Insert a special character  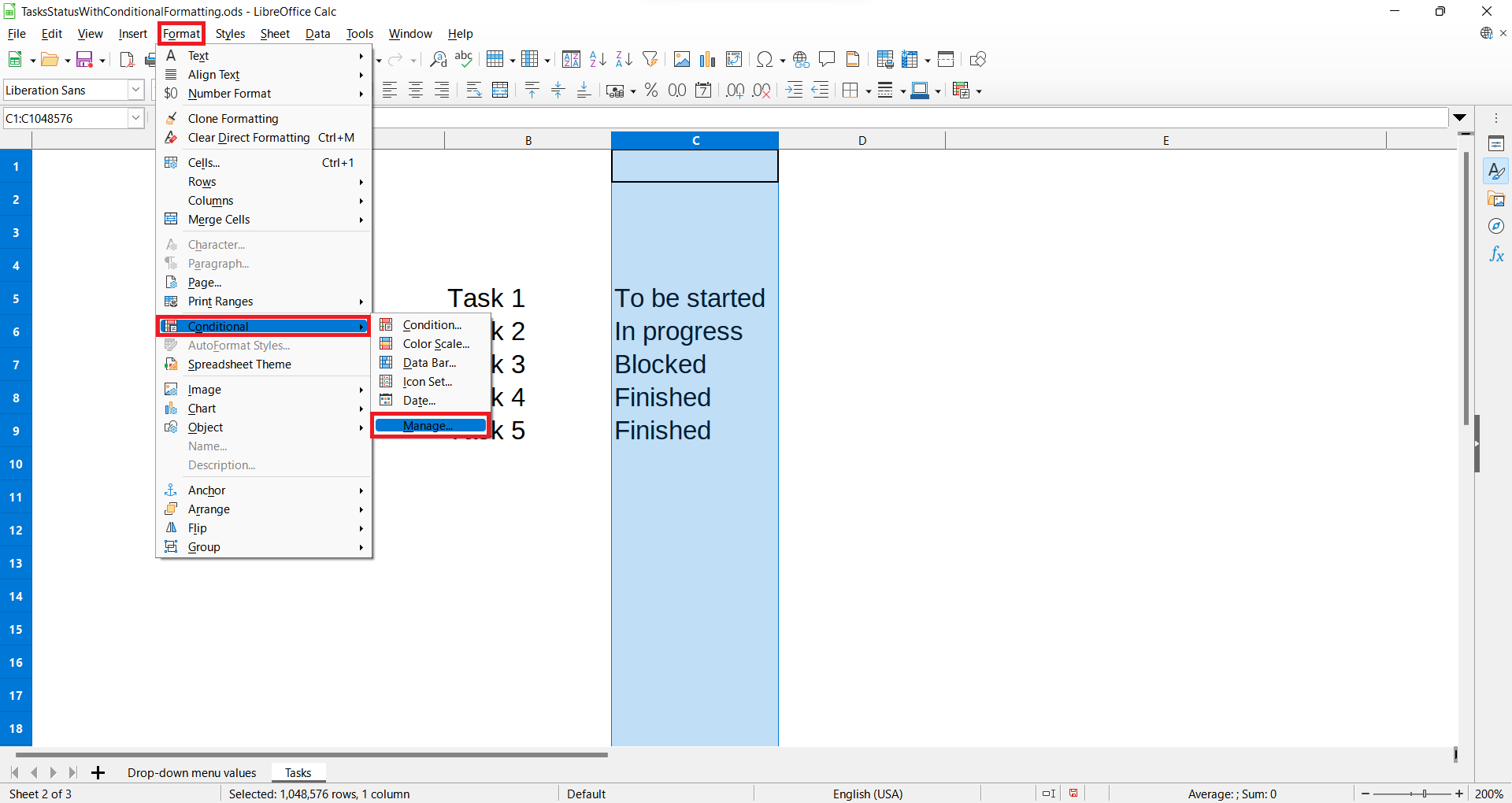(x=765, y=59)
